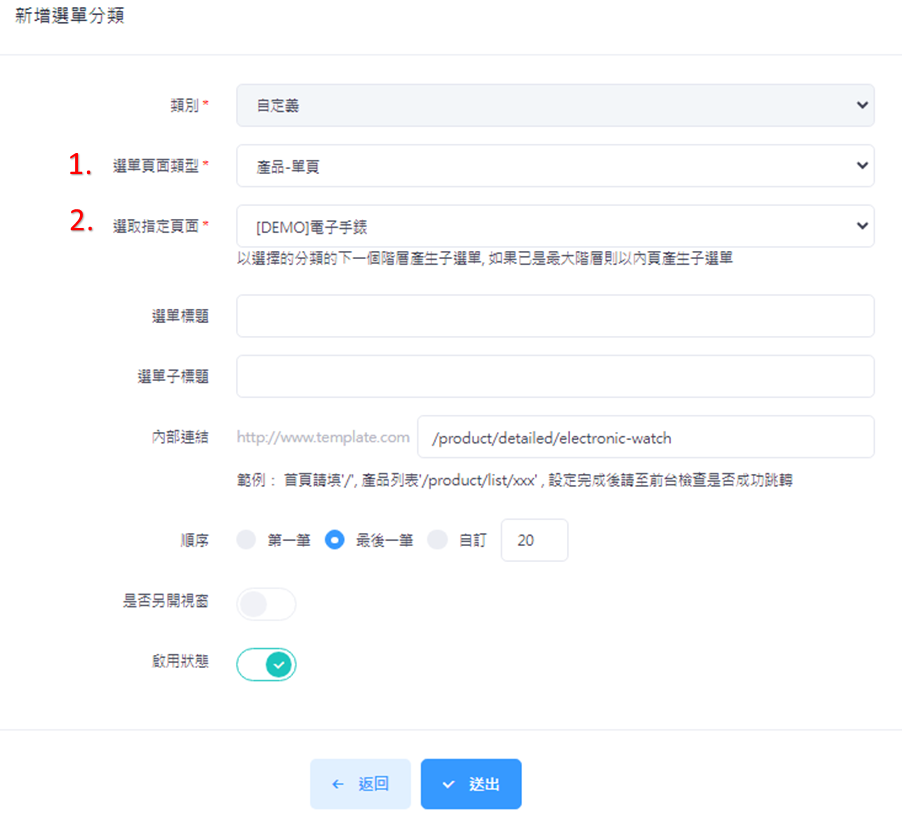Click the checkmark icon in 送出 button
Screen dimensions: 902x813
pyautogui.click(x=448, y=784)
